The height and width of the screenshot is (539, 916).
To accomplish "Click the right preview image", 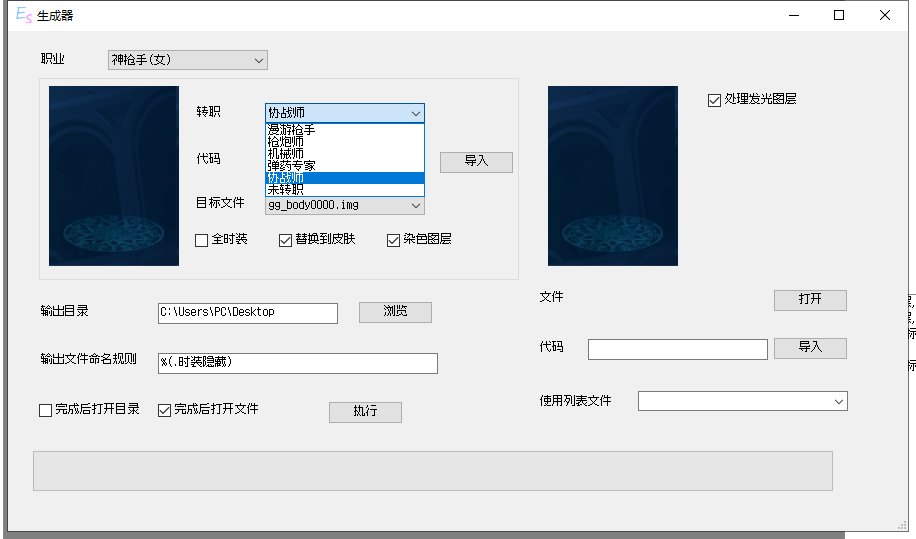I will coord(613,176).
